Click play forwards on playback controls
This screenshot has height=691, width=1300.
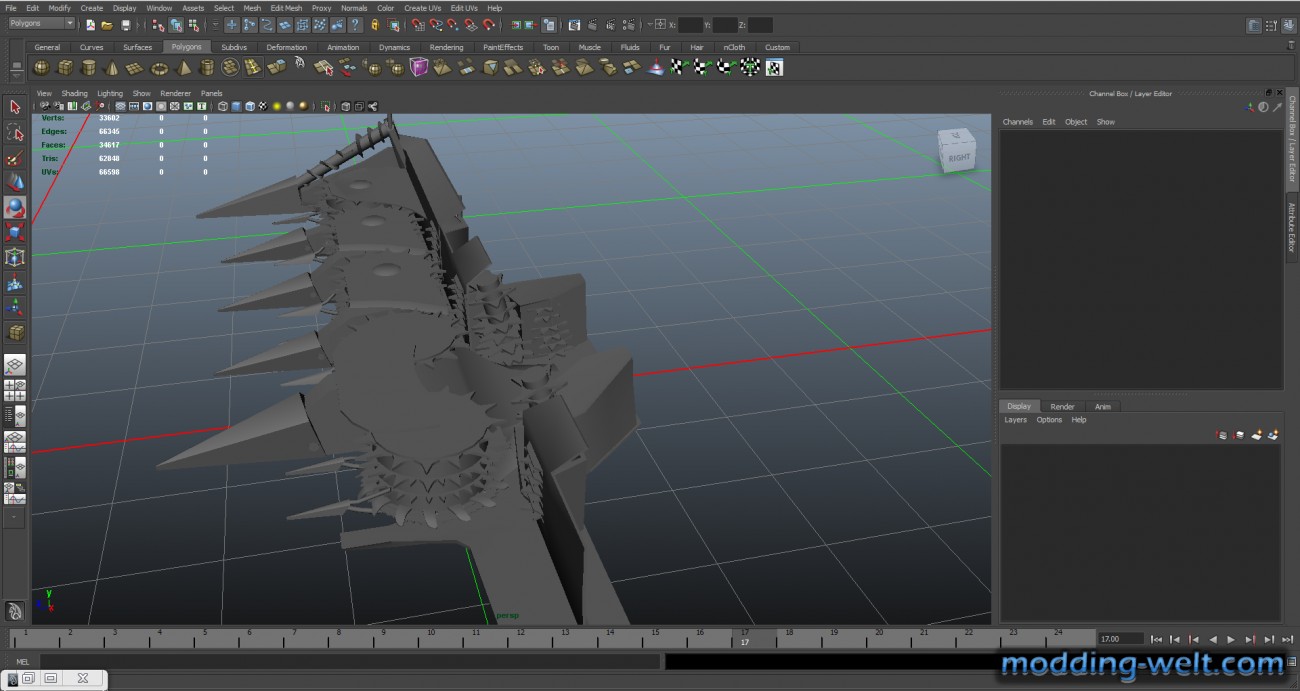tap(1231, 639)
